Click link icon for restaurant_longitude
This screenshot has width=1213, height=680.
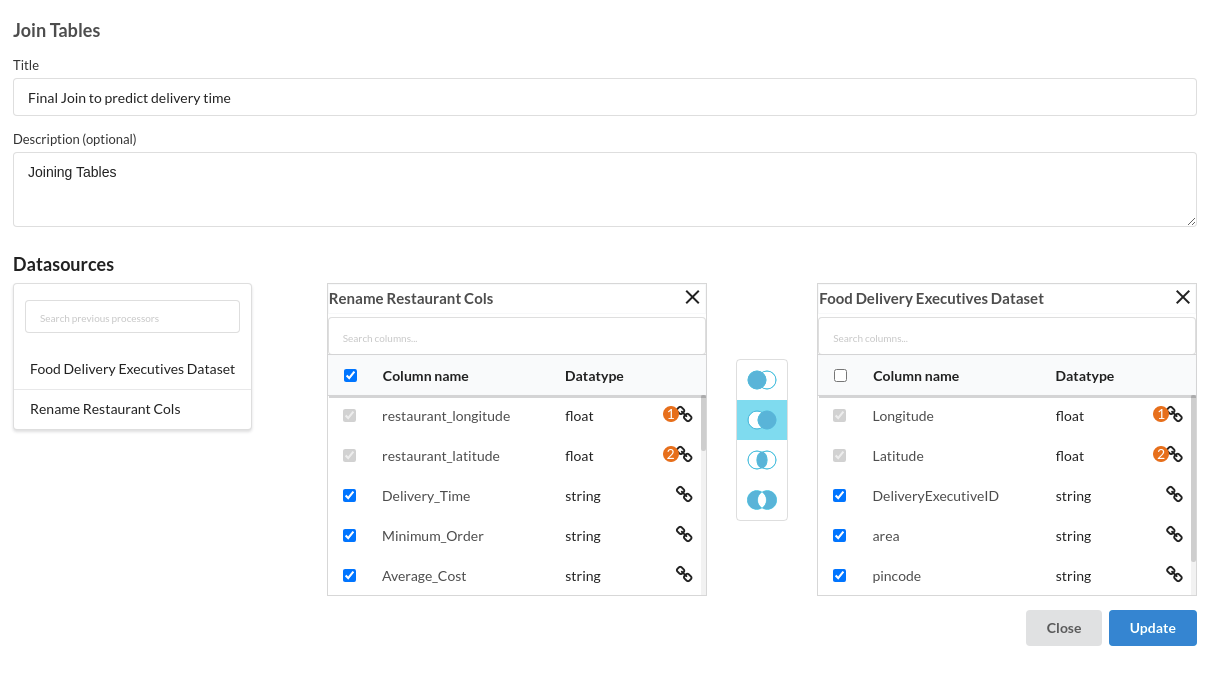684,414
